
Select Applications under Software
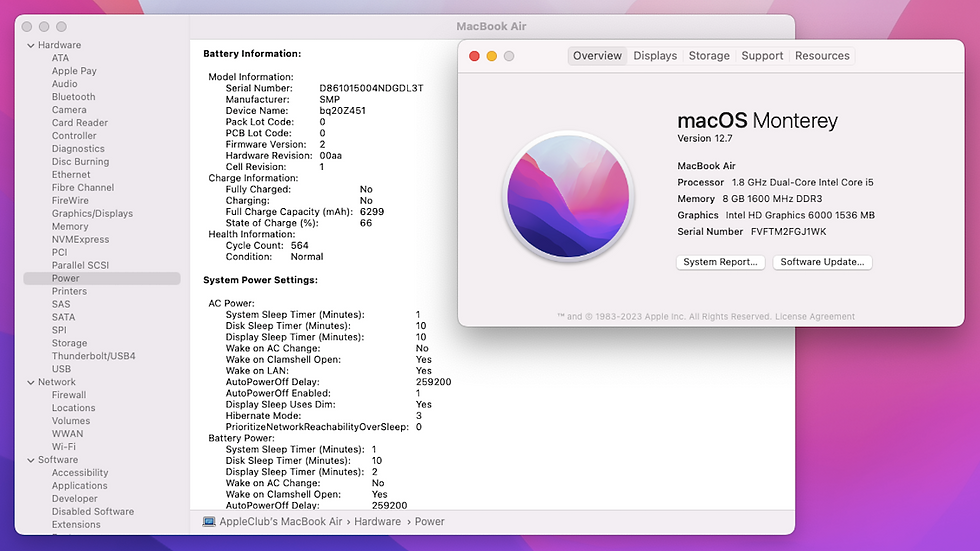click(x=79, y=486)
